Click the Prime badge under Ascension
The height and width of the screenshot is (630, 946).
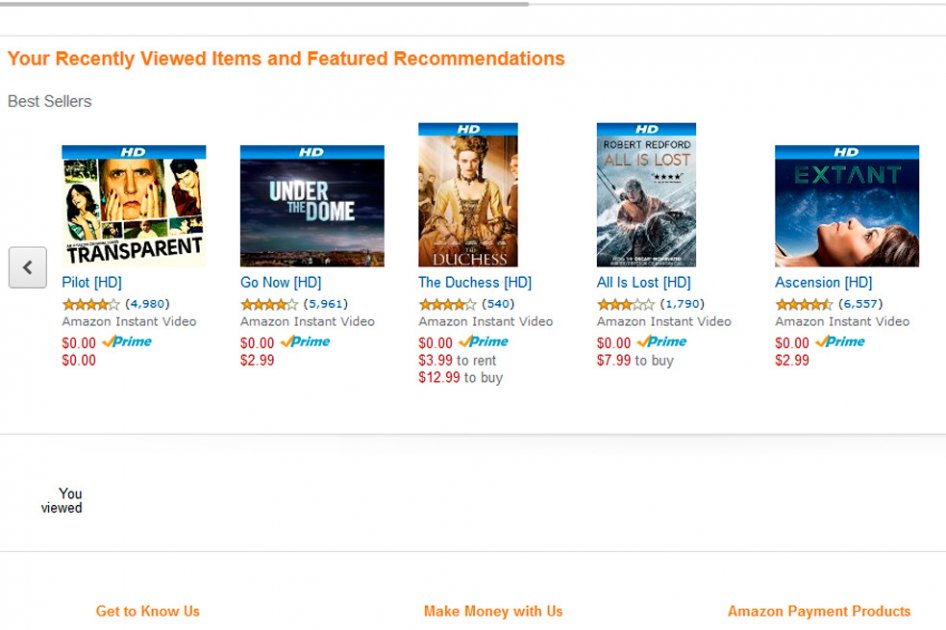click(x=840, y=342)
